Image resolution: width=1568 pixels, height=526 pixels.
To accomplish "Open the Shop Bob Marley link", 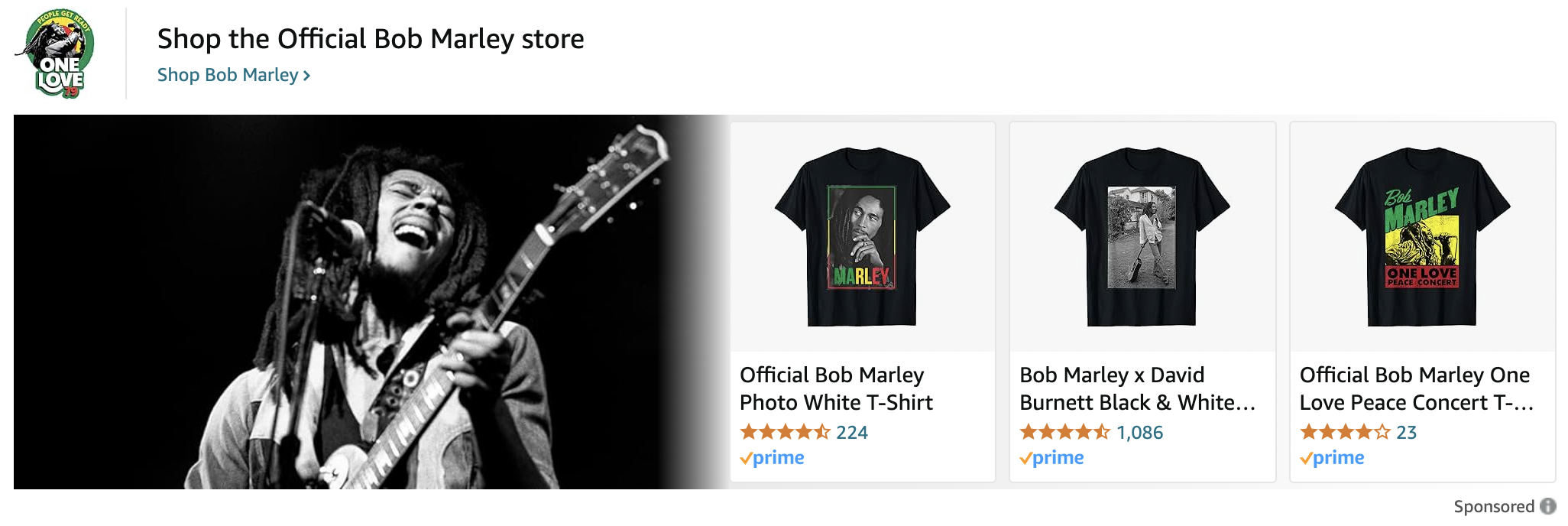I will coord(227,75).
